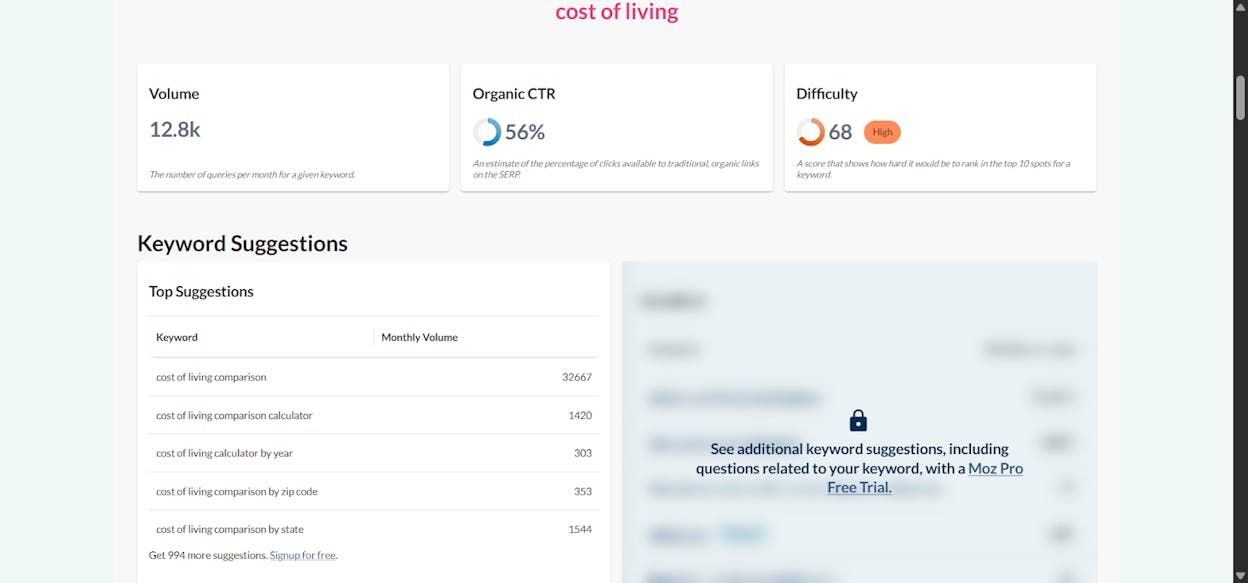Click the Difficulty card title

(827, 94)
